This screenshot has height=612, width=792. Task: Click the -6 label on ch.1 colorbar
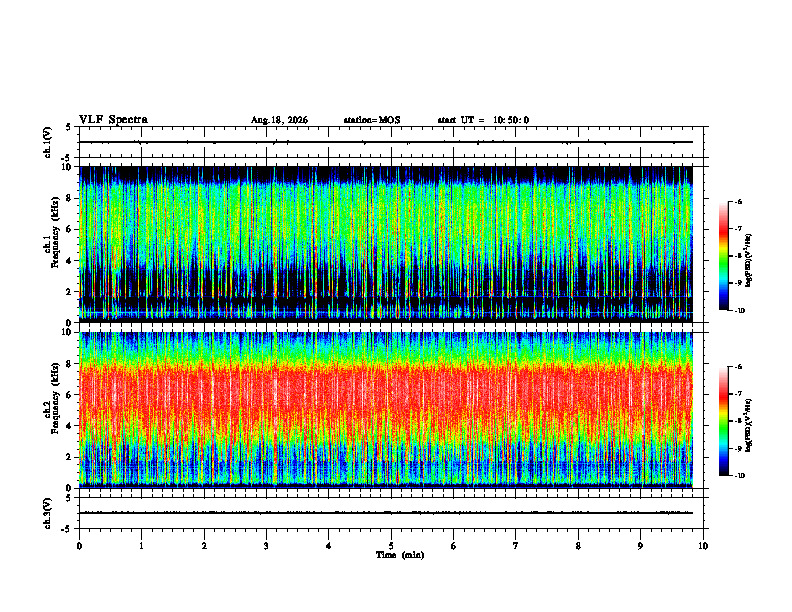pyautogui.click(x=738, y=202)
